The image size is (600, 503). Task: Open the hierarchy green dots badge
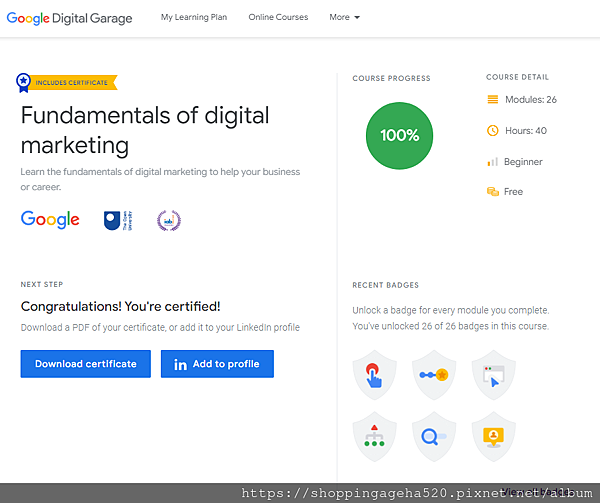pyautogui.click(x=374, y=436)
